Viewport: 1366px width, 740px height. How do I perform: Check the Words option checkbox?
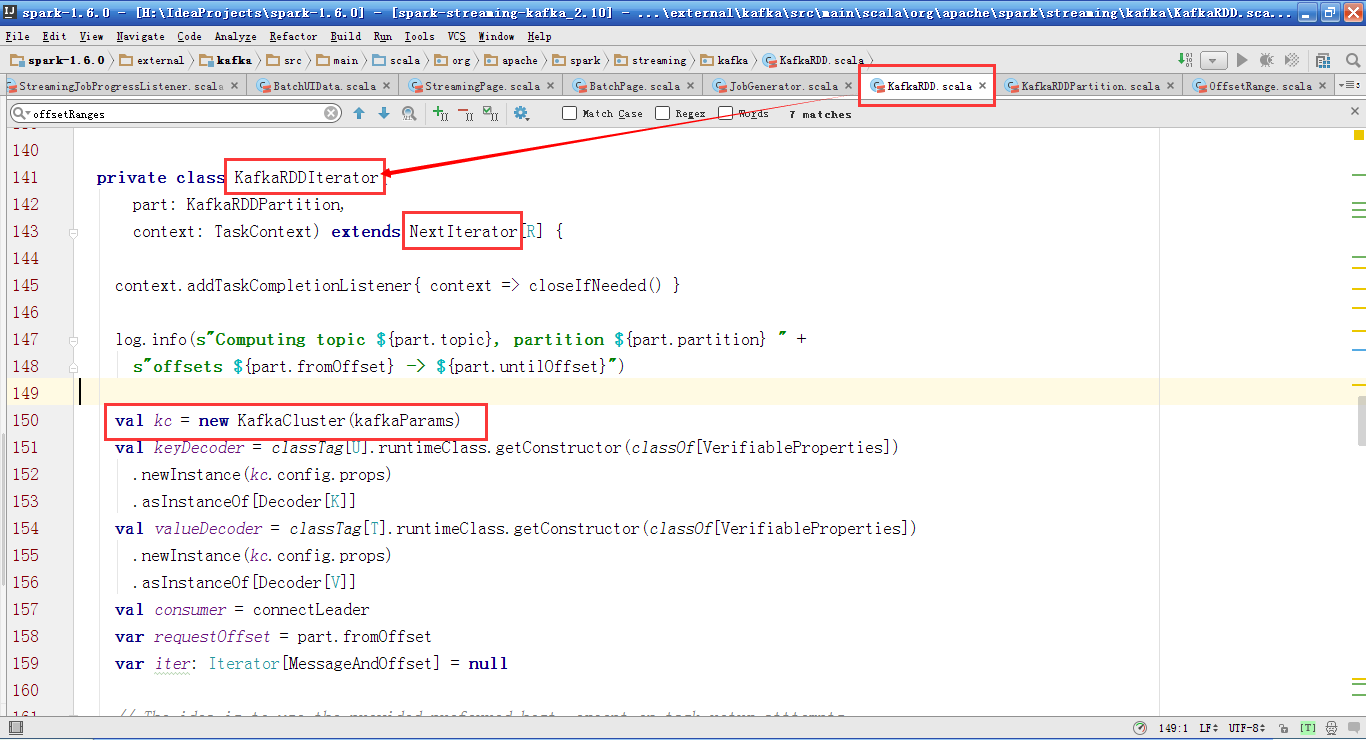726,114
